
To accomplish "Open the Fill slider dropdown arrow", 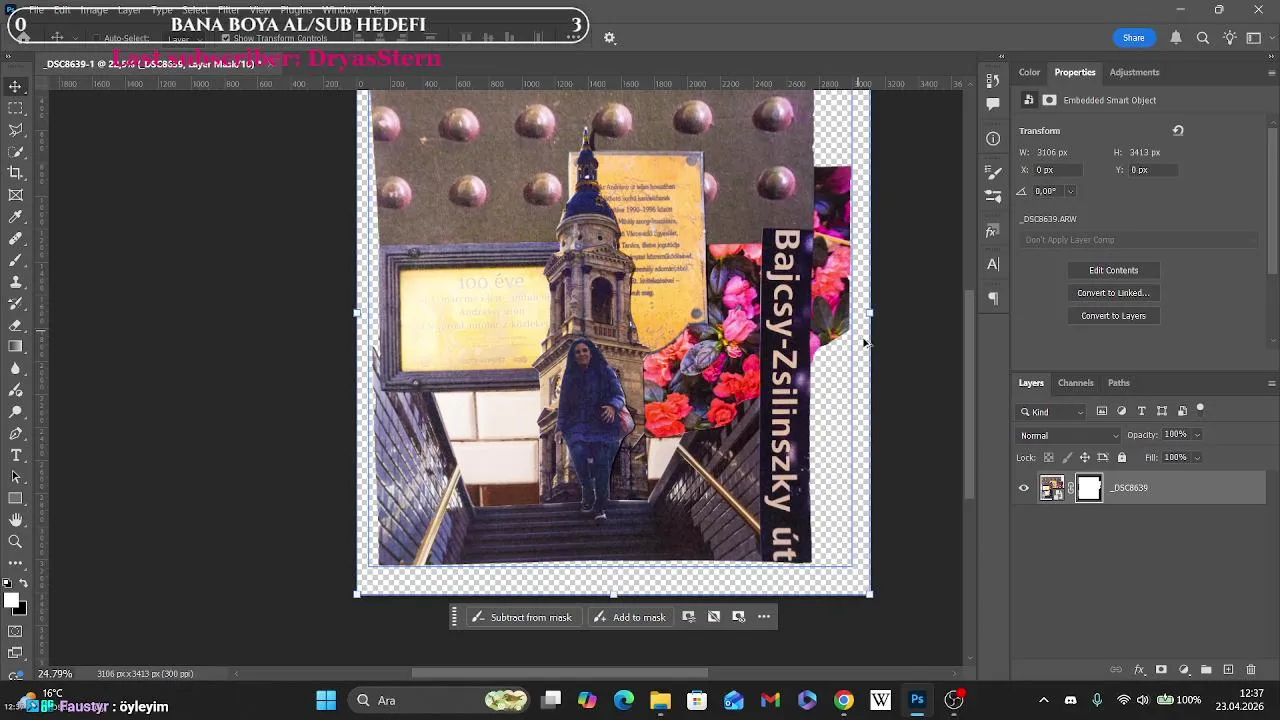I will pos(1197,457).
